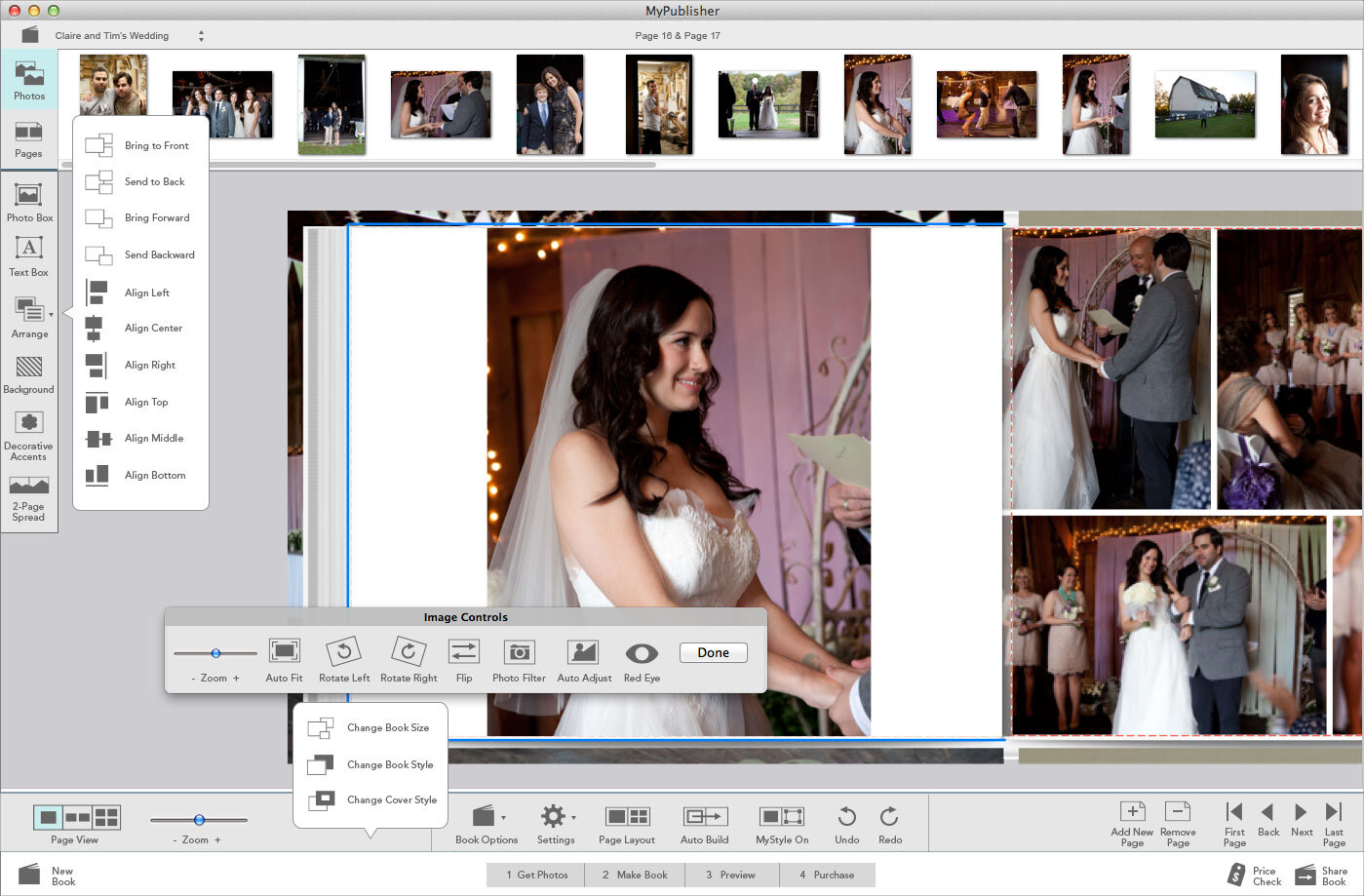Screen dimensions: 1364x896
Task: Click Share Book icon
Action: (1305, 875)
